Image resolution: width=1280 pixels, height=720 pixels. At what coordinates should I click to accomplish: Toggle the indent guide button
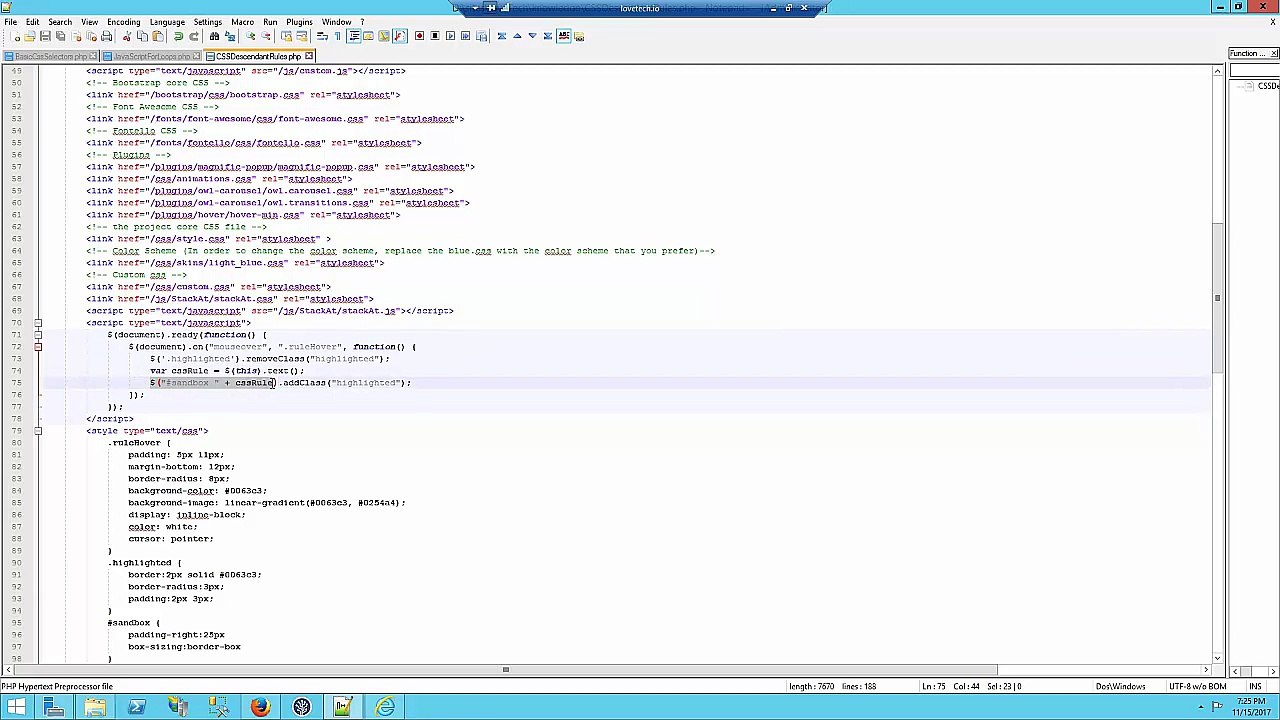(x=354, y=36)
